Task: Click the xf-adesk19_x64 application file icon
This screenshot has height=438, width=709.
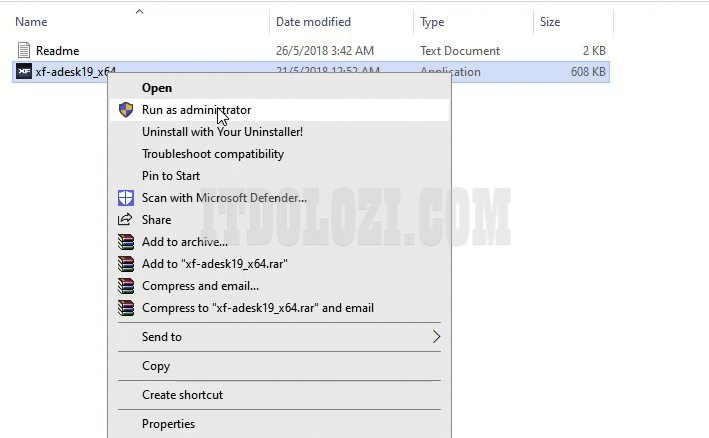Action: [24, 72]
